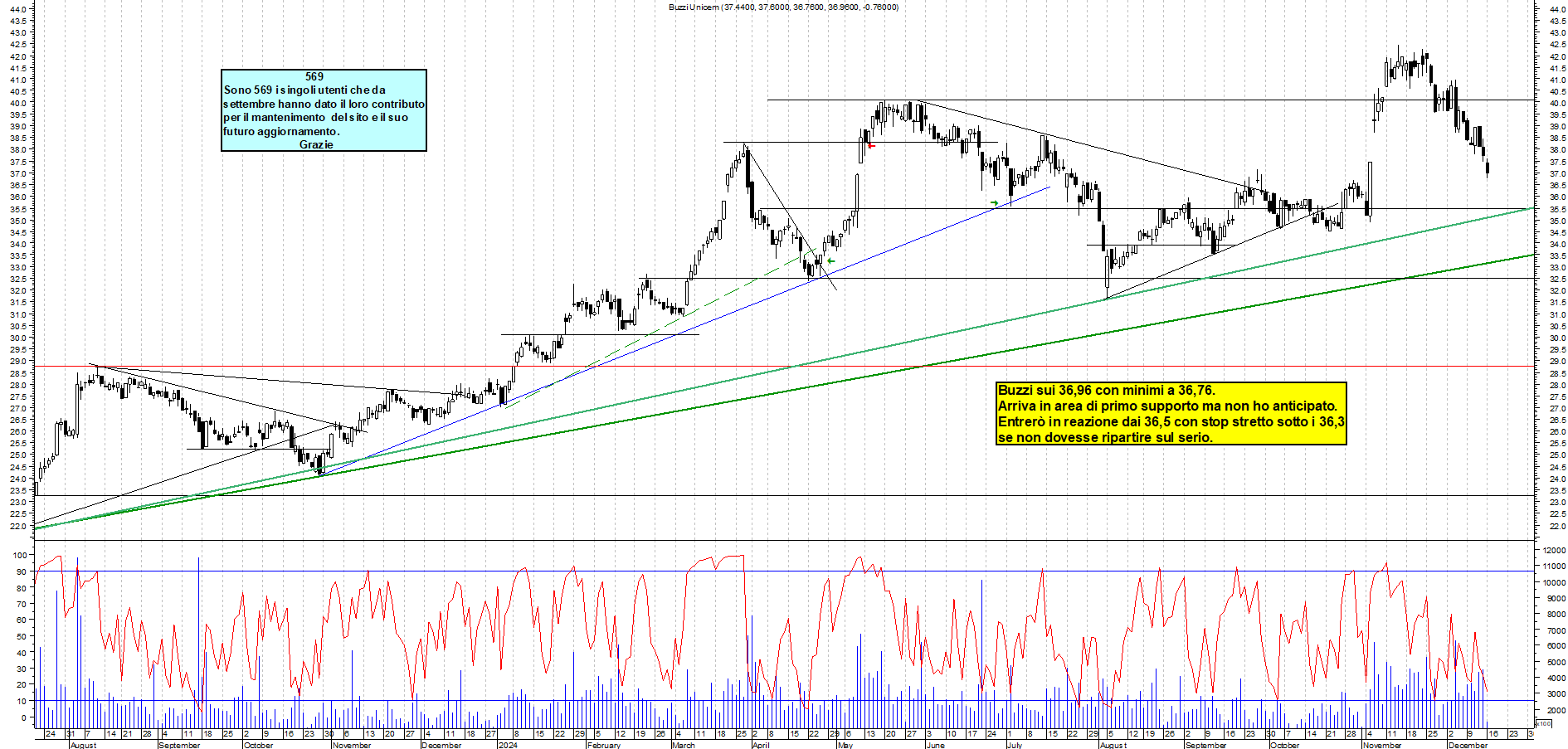
Task: Select the blue horizontal 10-level oscillator line
Action: (x=784, y=701)
